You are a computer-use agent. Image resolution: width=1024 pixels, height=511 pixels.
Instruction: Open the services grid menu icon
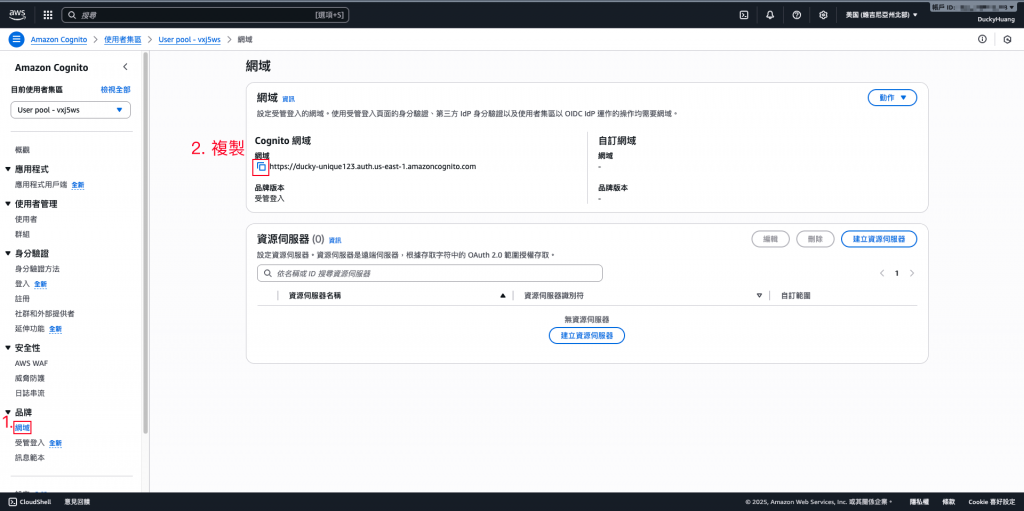[48, 14]
